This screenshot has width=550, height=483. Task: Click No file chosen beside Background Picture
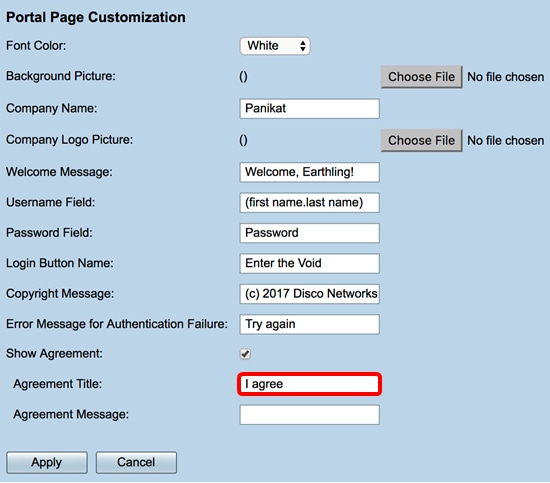click(x=506, y=77)
